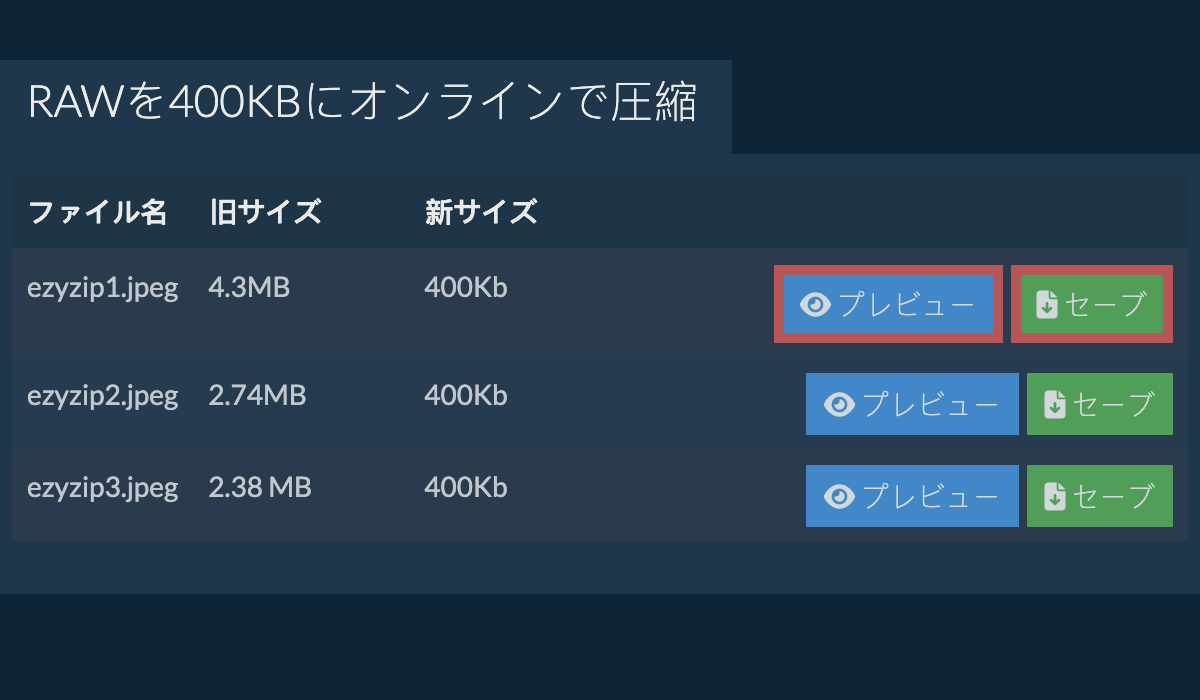The width and height of the screenshot is (1200, 700).
Task: Select the ezyzip1.jpeg file name
Action: click(x=102, y=288)
